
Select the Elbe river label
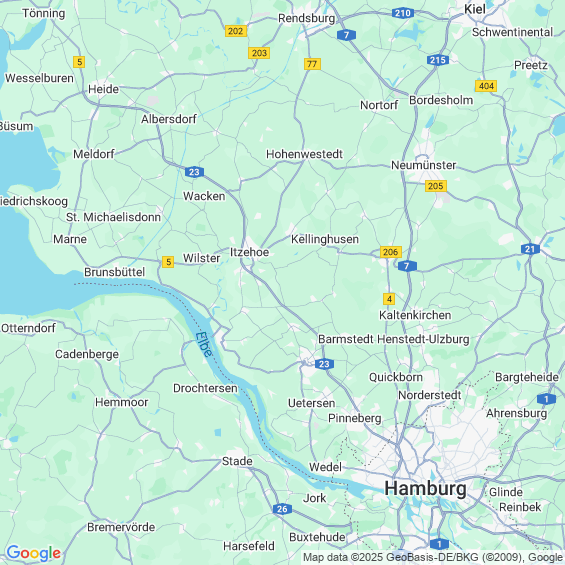tap(204, 344)
